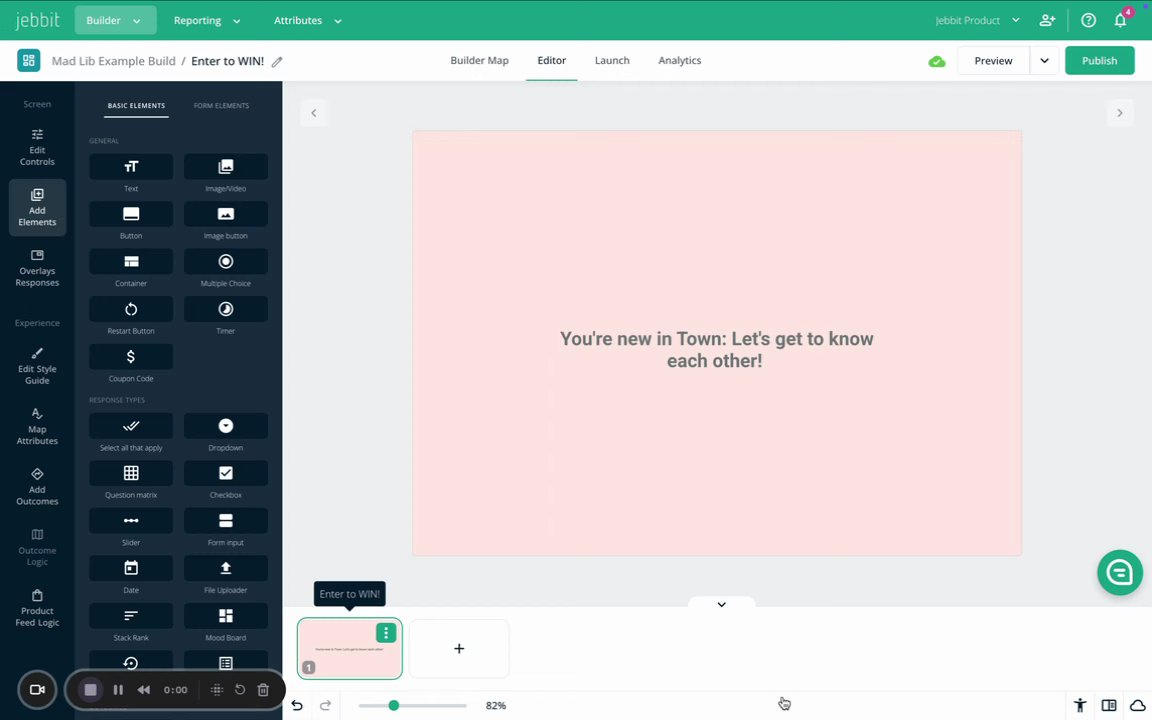The height and width of the screenshot is (720, 1152).
Task: Switch to the Analytics tab
Action: (x=680, y=61)
